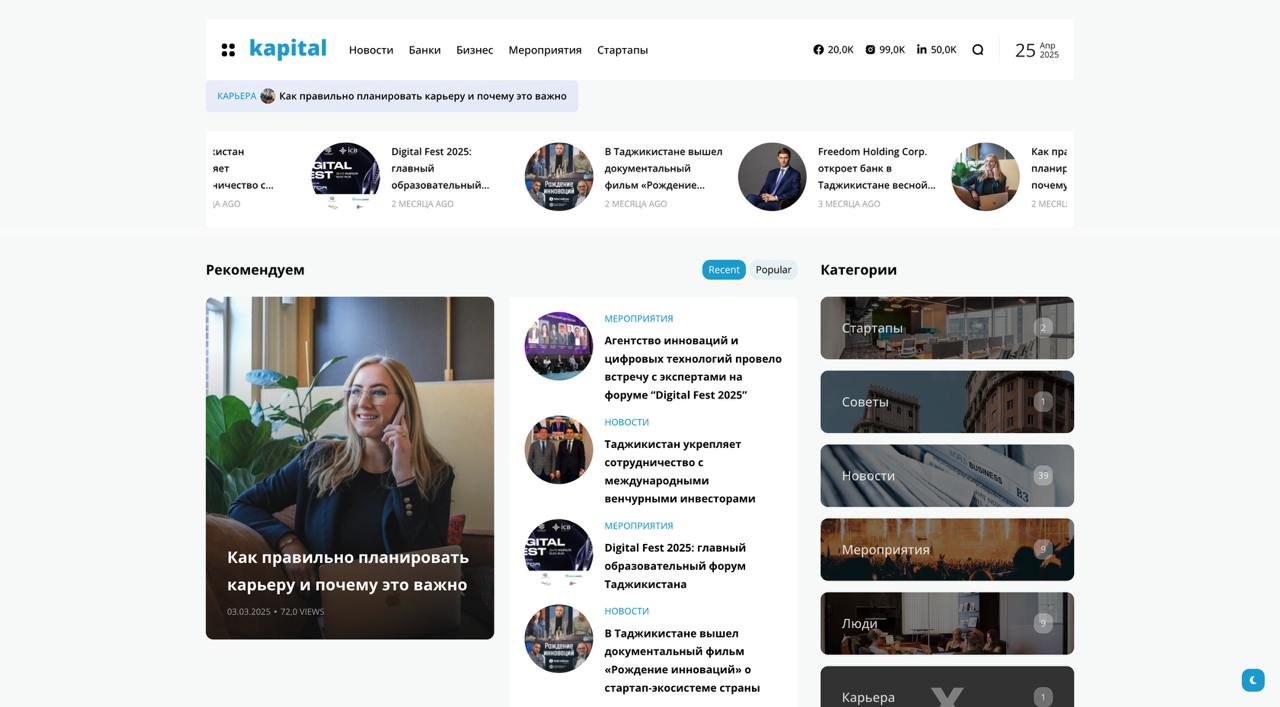Click the LinkedIn icon in the header
This screenshot has width=1280, height=707.
click(x=921, y=48)
